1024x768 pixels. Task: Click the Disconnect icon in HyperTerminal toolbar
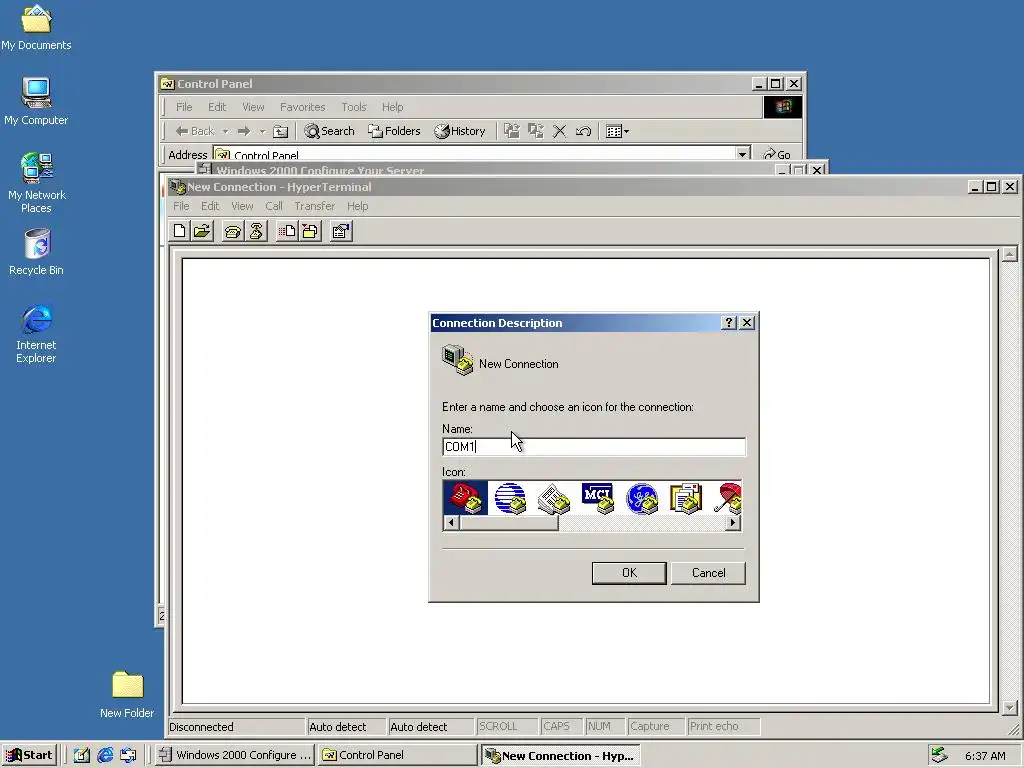pyautogui.click(x=256, y=231)
